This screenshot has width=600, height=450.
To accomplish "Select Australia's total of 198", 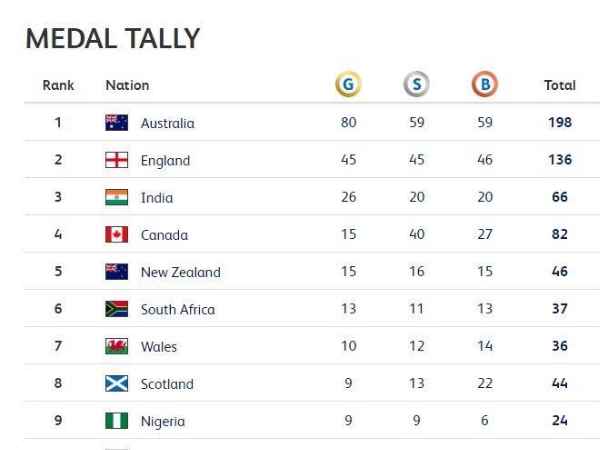I will click(x=560, y=122).
